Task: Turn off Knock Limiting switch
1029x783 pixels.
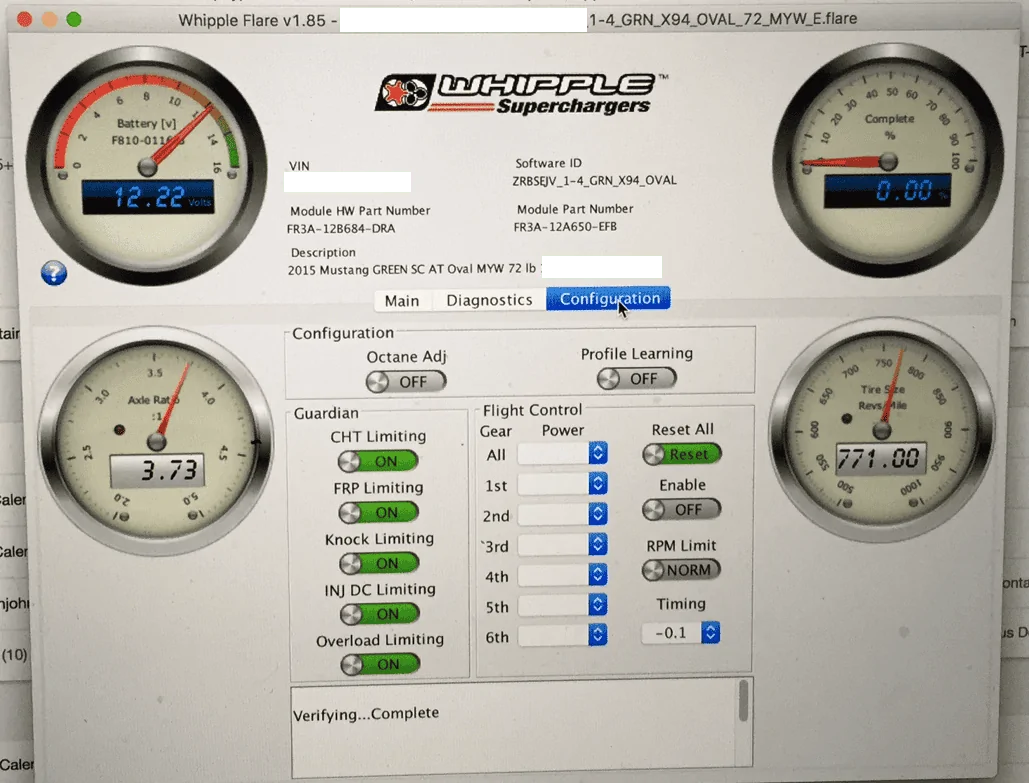Action: [x=379, y=563]
